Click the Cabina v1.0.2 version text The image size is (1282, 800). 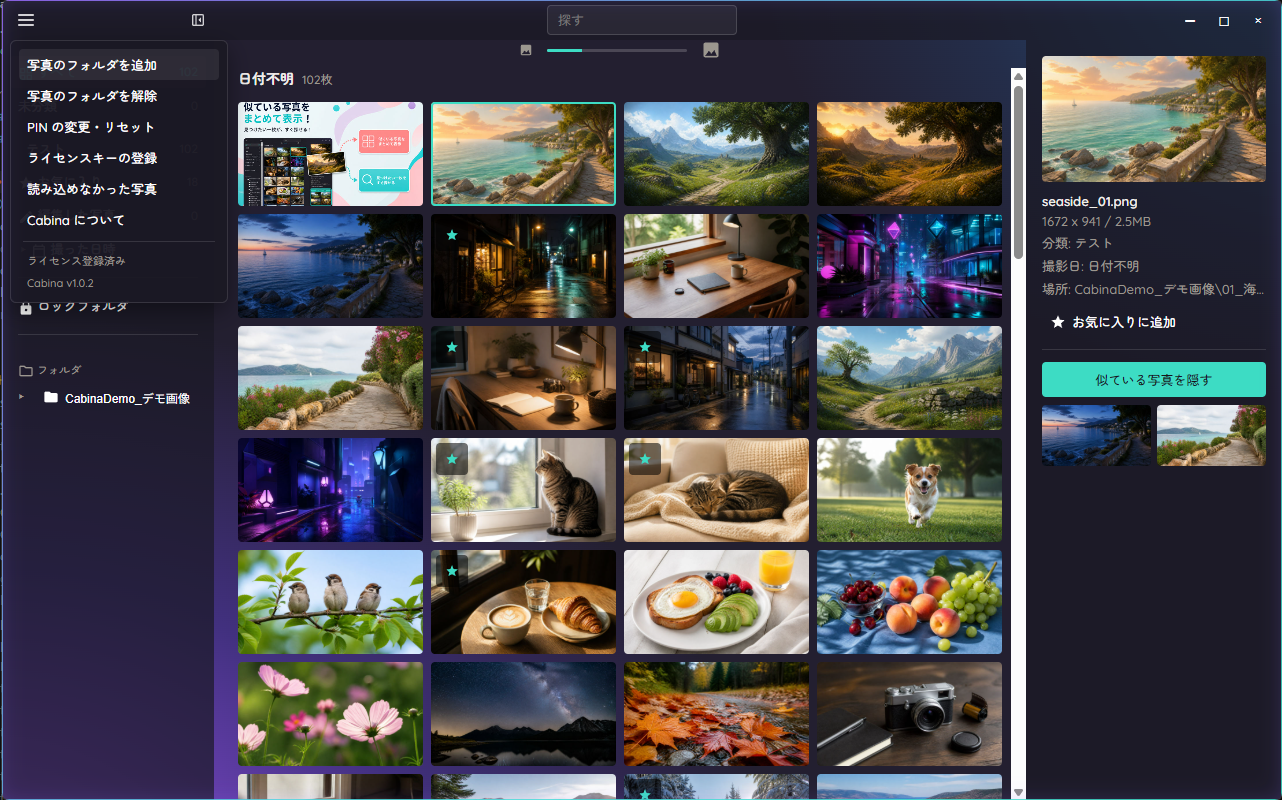(x=60, y=283)
